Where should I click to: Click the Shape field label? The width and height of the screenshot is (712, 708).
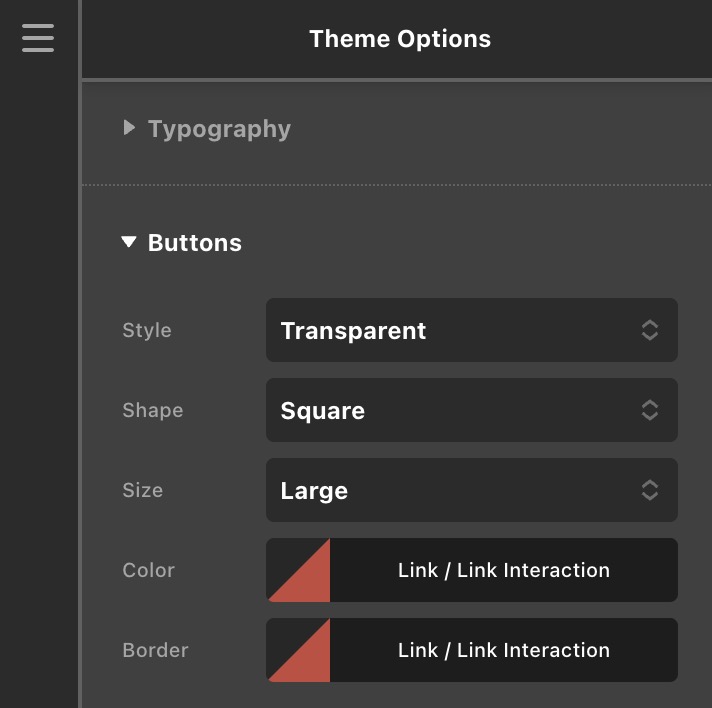click(x=152, y=410)
